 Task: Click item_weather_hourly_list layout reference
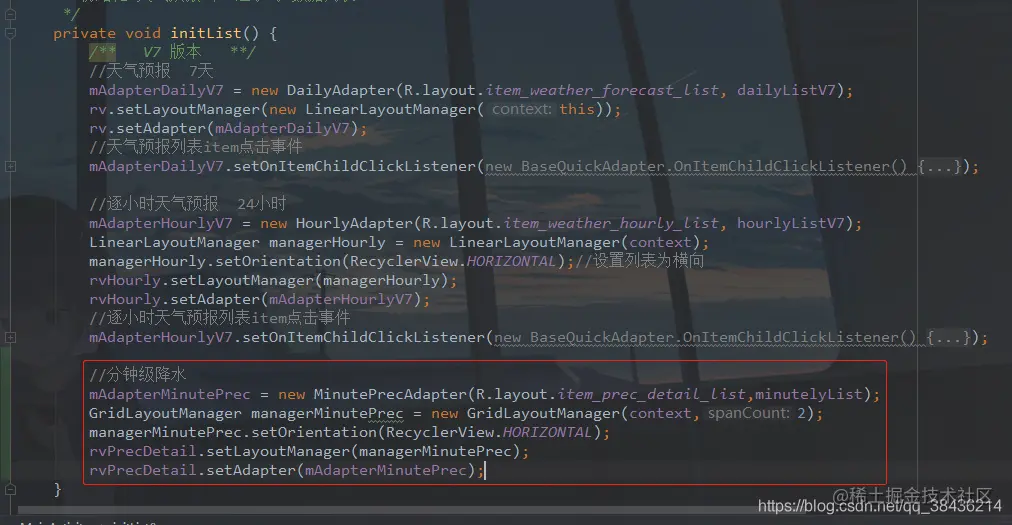click(x=611, y=223)
